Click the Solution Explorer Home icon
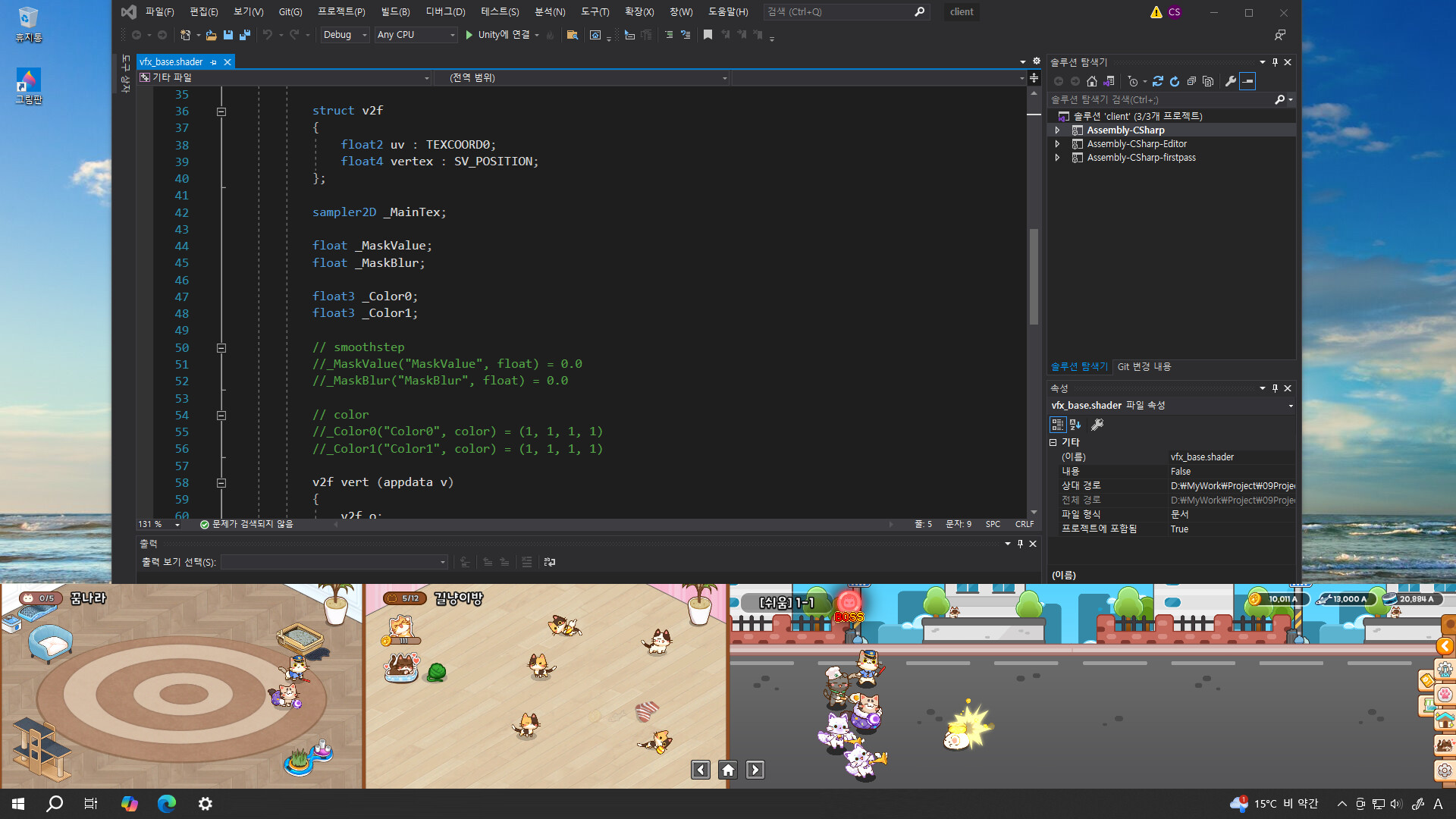This screenshot has width=1456, height=819. (1091, 81)
